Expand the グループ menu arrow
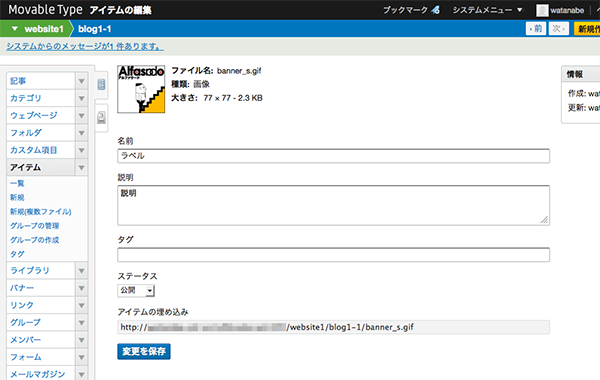The height and width of the screenshot is (380, 600). click(81, 322)
